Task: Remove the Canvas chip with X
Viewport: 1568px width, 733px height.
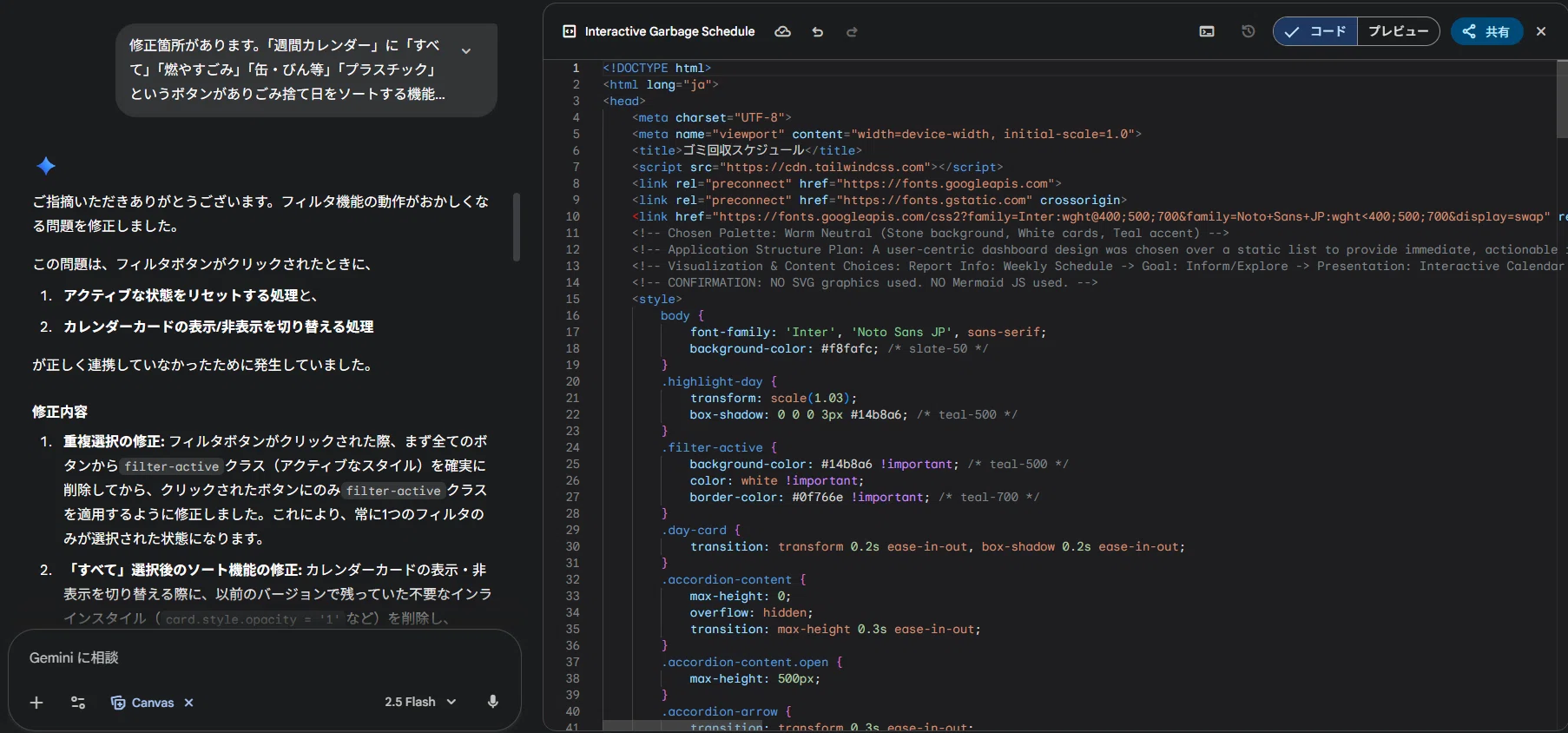Action: click(188, 703)
